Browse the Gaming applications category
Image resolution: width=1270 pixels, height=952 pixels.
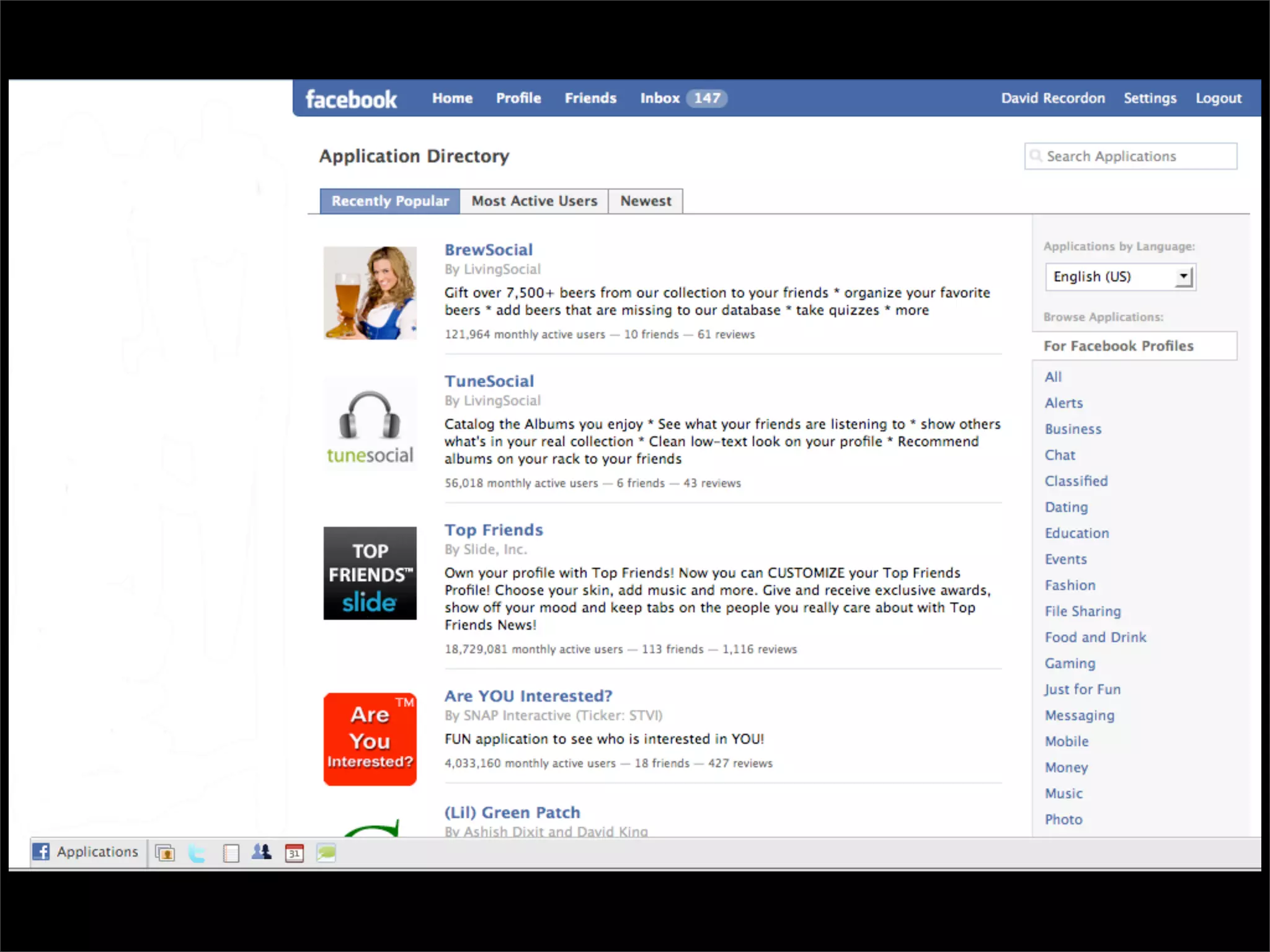(1070, 663)
